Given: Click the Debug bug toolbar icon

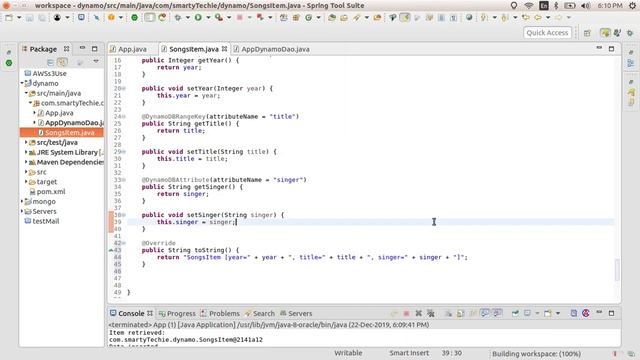Looking at the screenshot, I should tap(178, 18).
